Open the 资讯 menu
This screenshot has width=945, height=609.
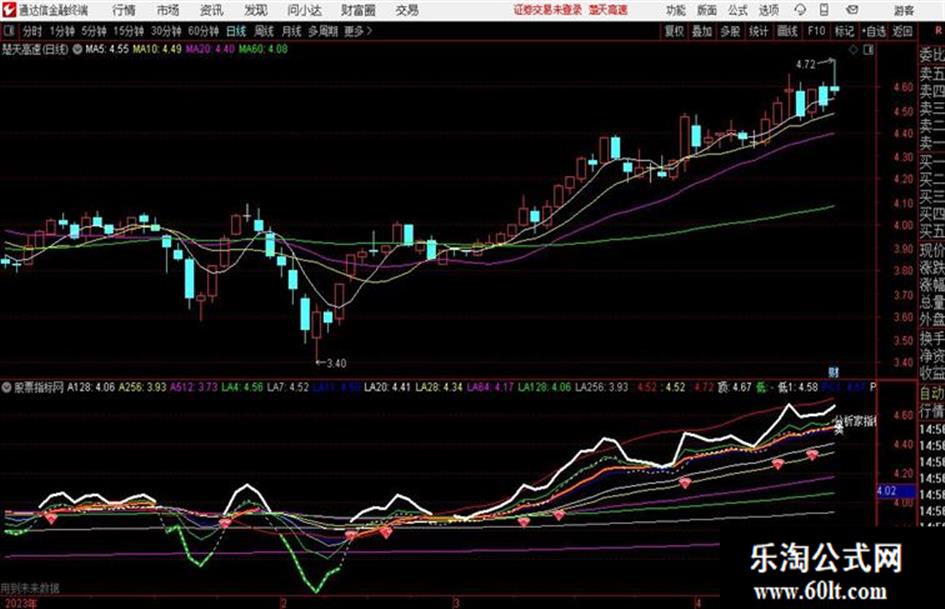click(x=212, y=10)
